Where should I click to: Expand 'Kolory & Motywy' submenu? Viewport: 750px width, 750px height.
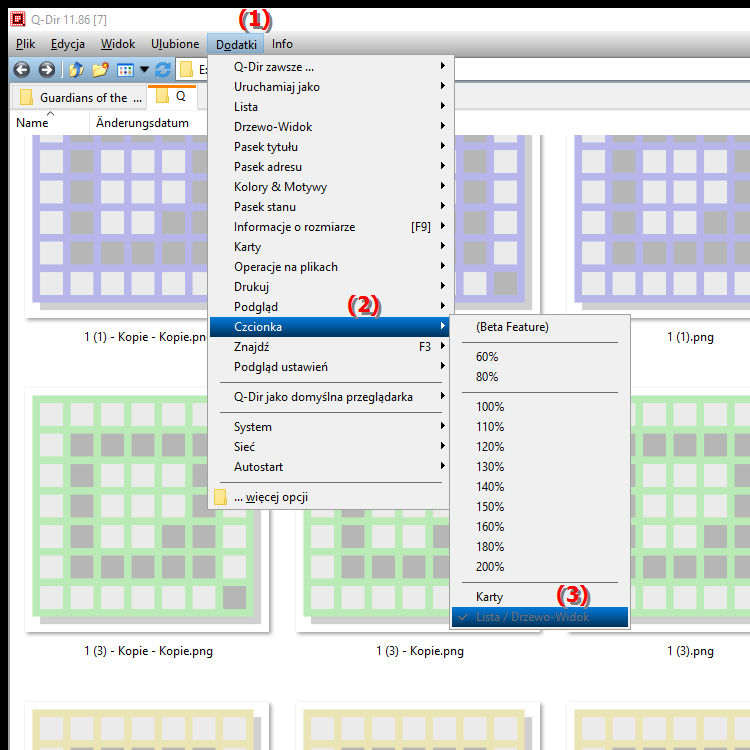tap(331, 187)
